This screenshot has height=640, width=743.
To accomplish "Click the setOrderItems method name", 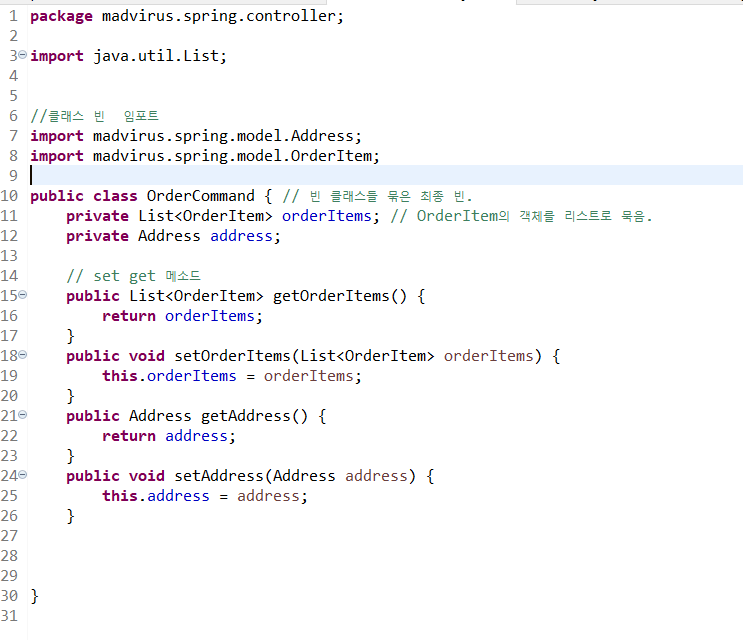I will [232, 356].
